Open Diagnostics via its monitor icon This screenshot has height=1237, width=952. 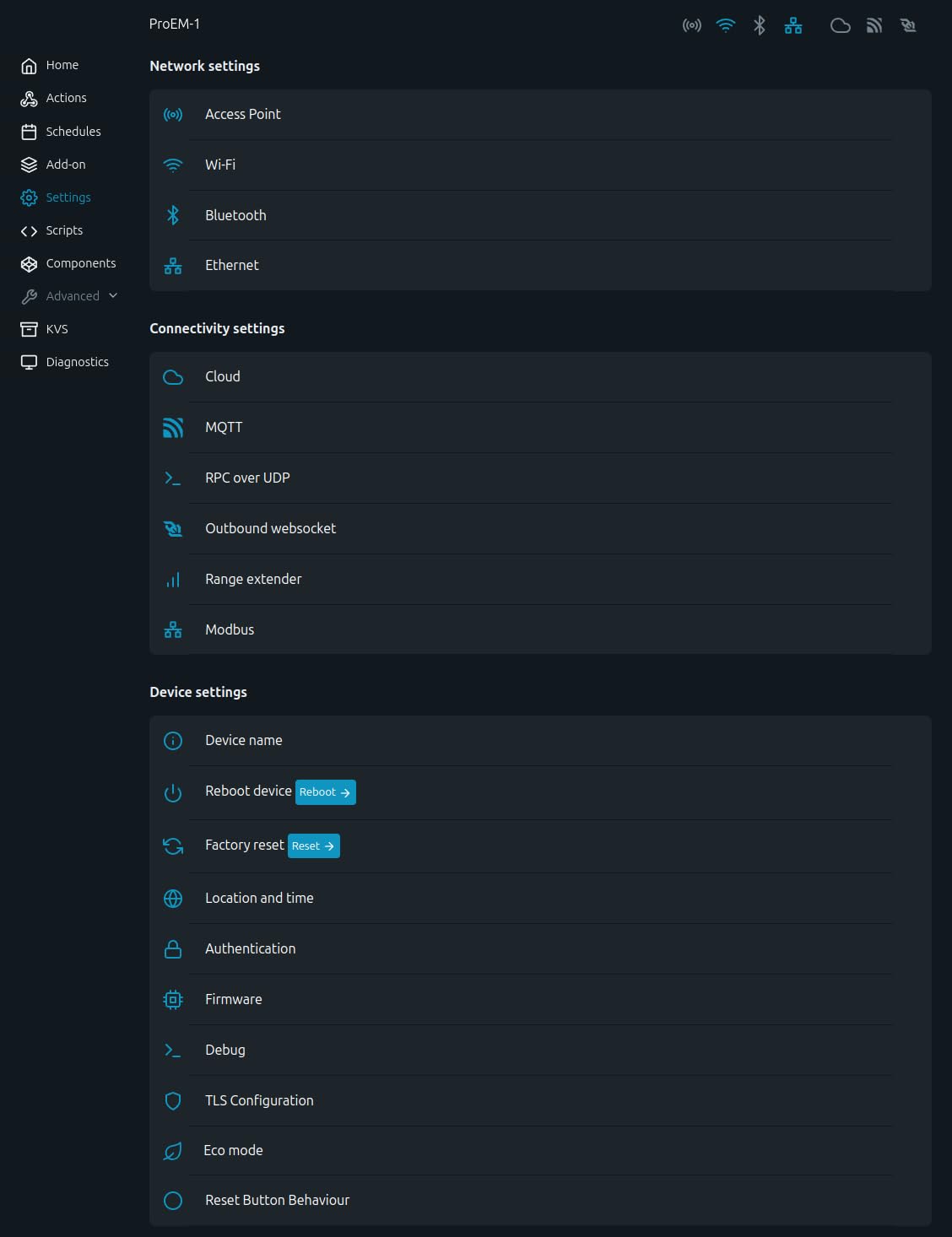pos(28,361)
